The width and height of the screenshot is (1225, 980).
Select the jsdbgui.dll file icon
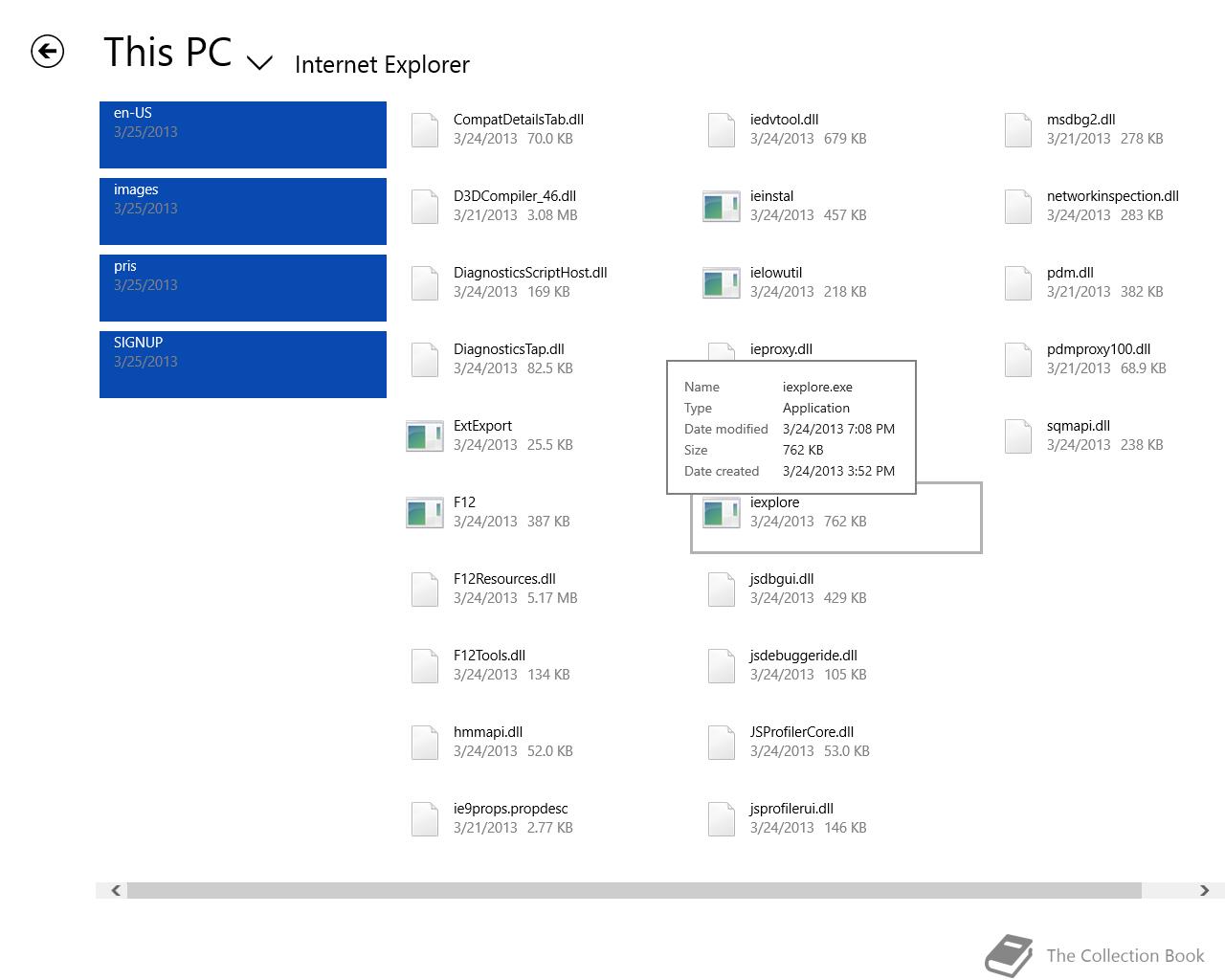(x=722, y=590)
